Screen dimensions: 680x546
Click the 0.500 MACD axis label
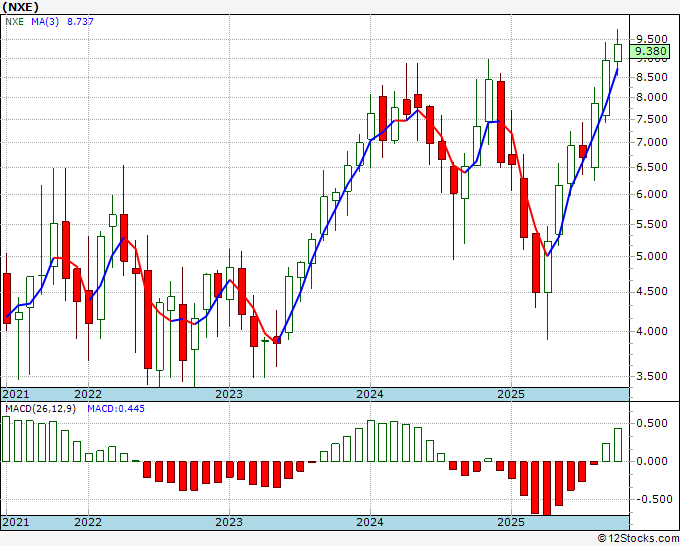651,423
